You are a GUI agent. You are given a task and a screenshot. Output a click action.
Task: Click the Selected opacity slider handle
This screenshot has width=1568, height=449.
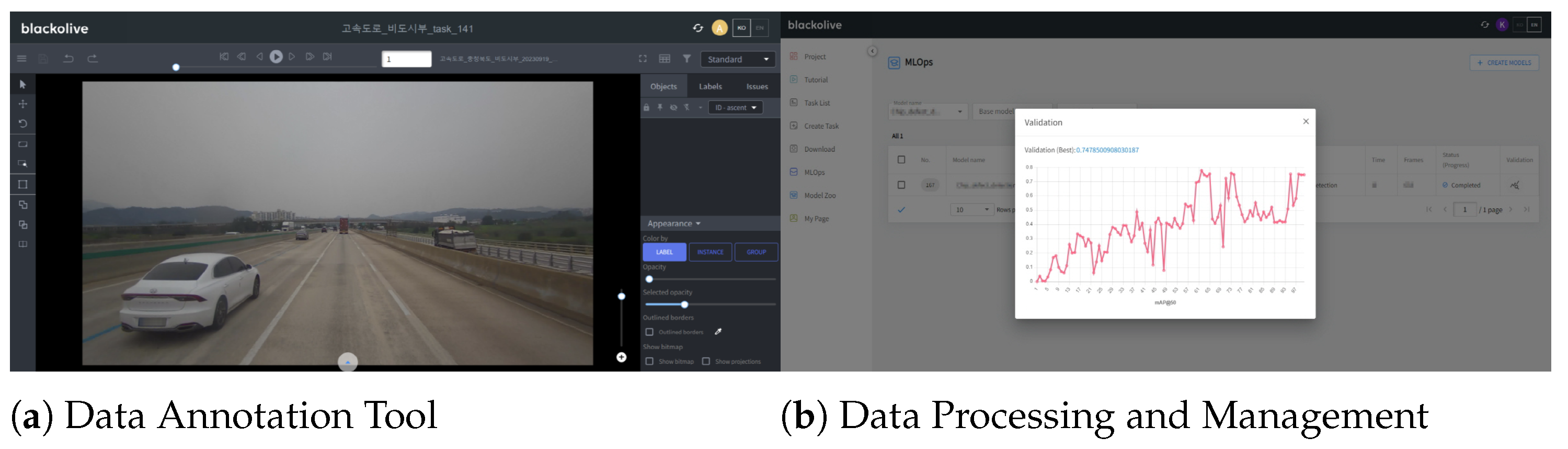pyautogui.click(x=684, y=305)
